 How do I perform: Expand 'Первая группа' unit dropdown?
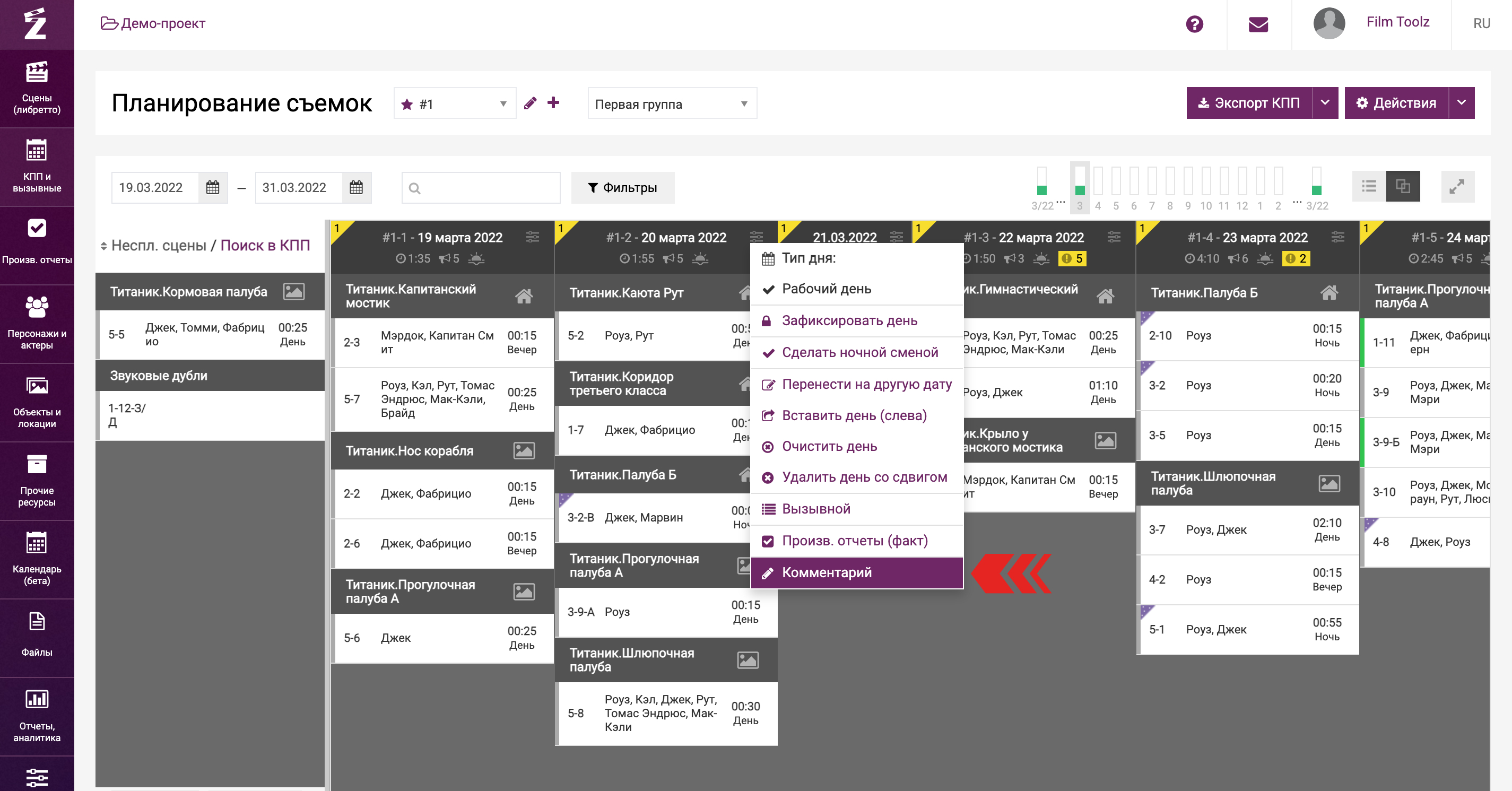[x=672, y=104]
